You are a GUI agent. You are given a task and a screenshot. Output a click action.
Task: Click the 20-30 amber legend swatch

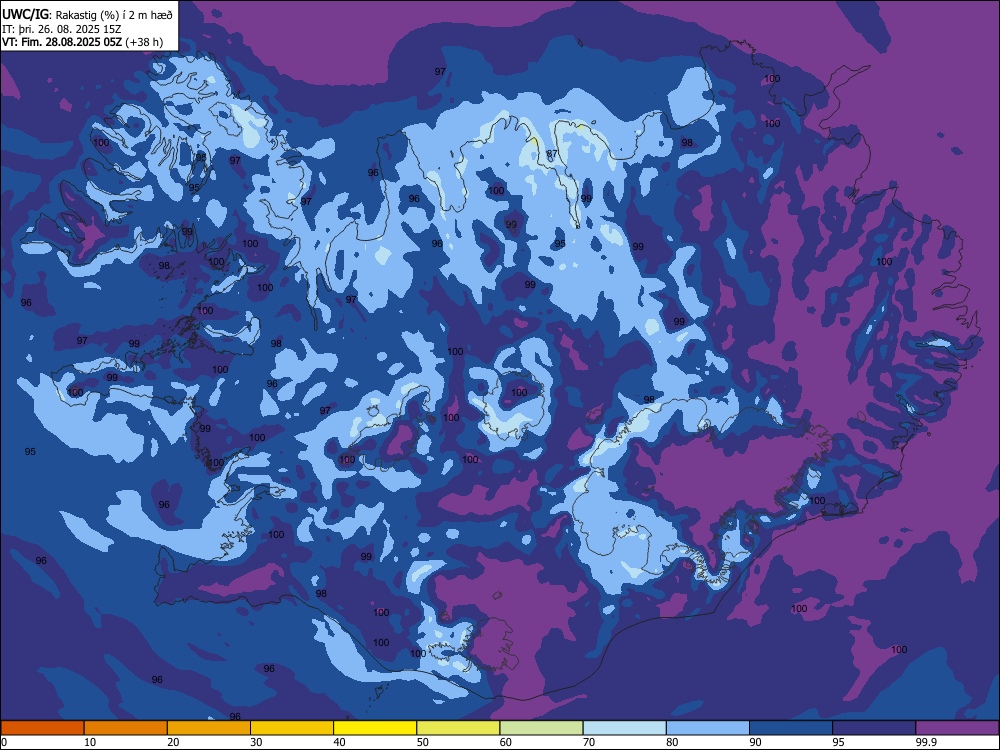coord(209,728)
